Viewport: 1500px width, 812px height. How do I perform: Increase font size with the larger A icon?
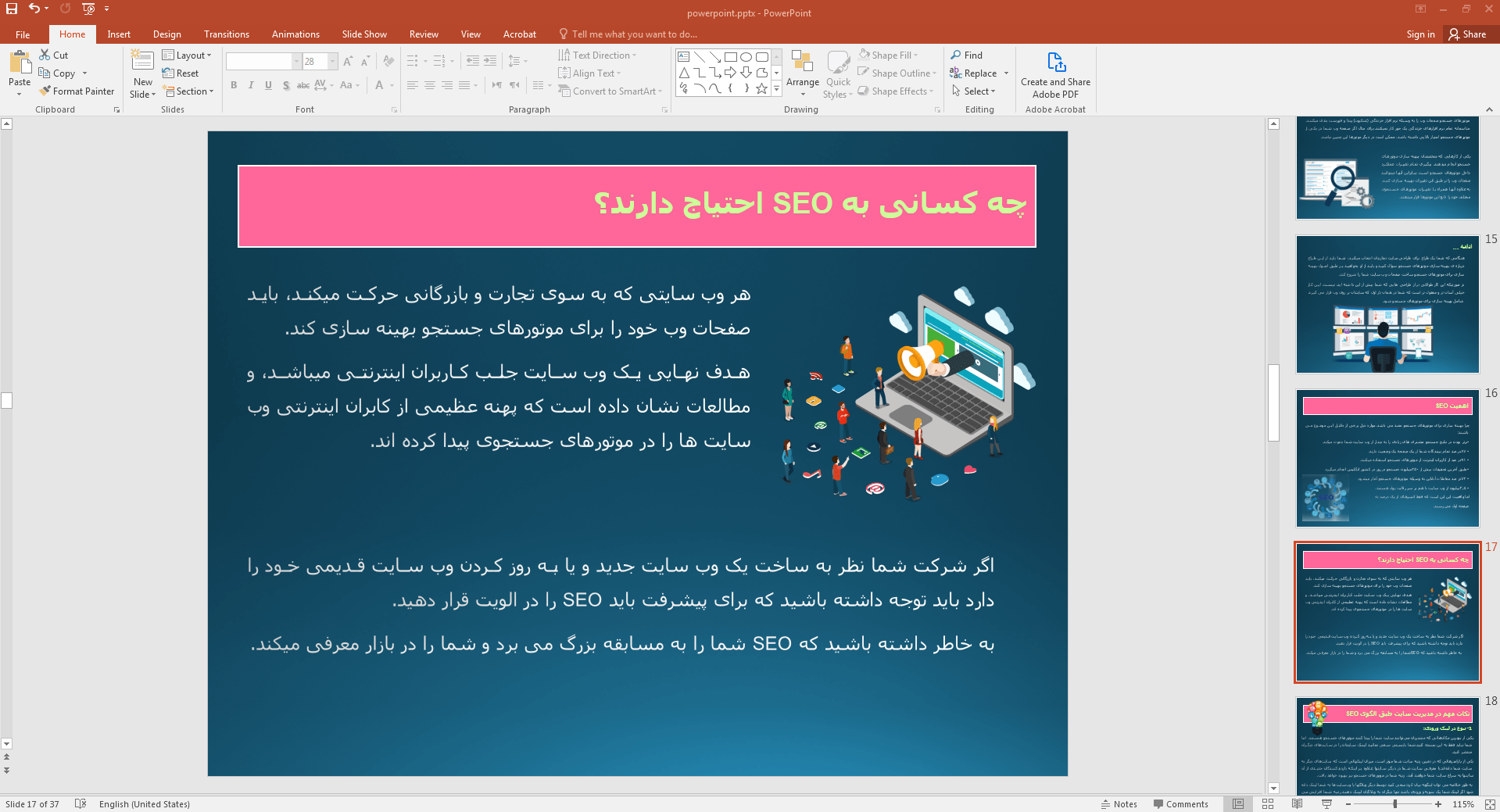(x=348, y=61)
